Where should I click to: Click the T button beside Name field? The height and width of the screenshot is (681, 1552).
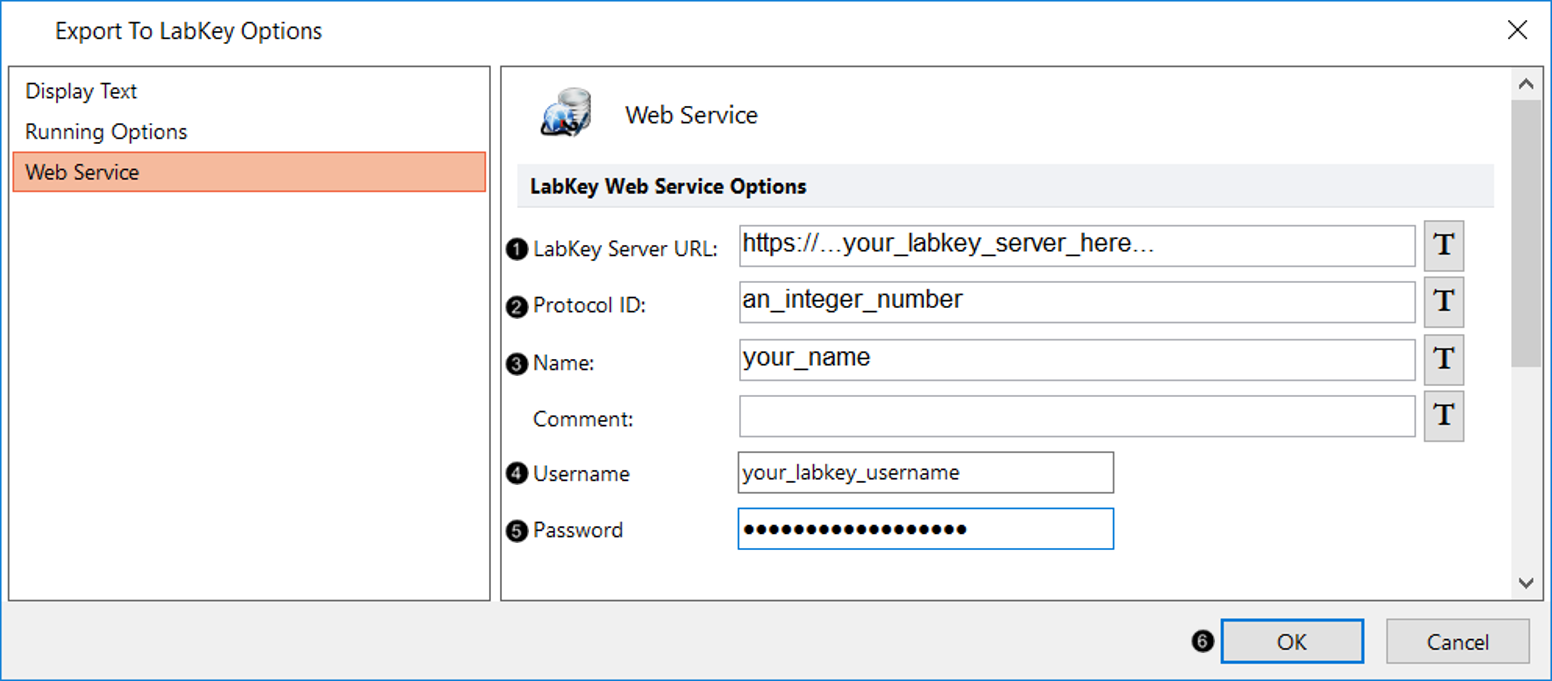pyautogui.click(x=1443, y=360)
